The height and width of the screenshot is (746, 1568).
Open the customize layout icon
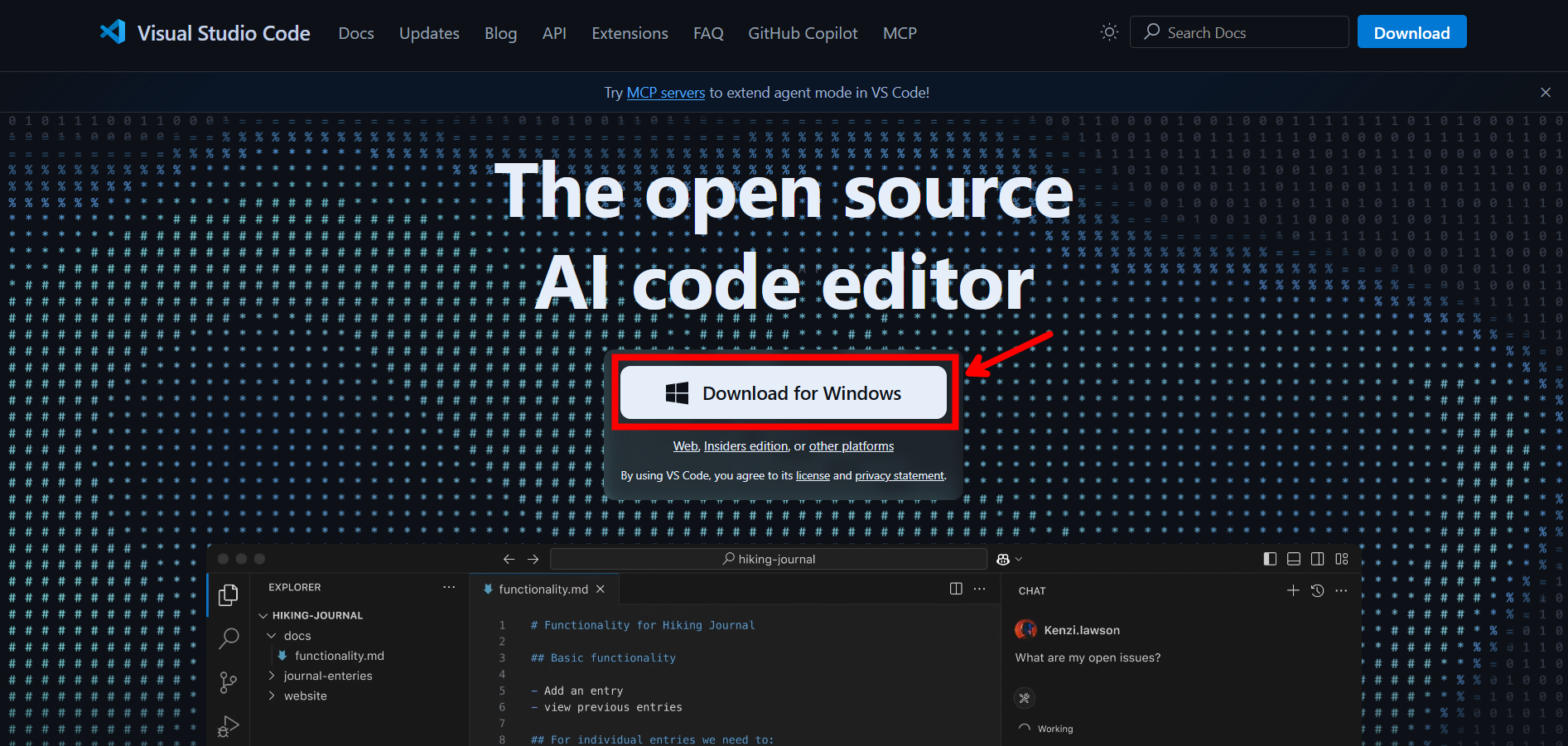pos(1342,559)
